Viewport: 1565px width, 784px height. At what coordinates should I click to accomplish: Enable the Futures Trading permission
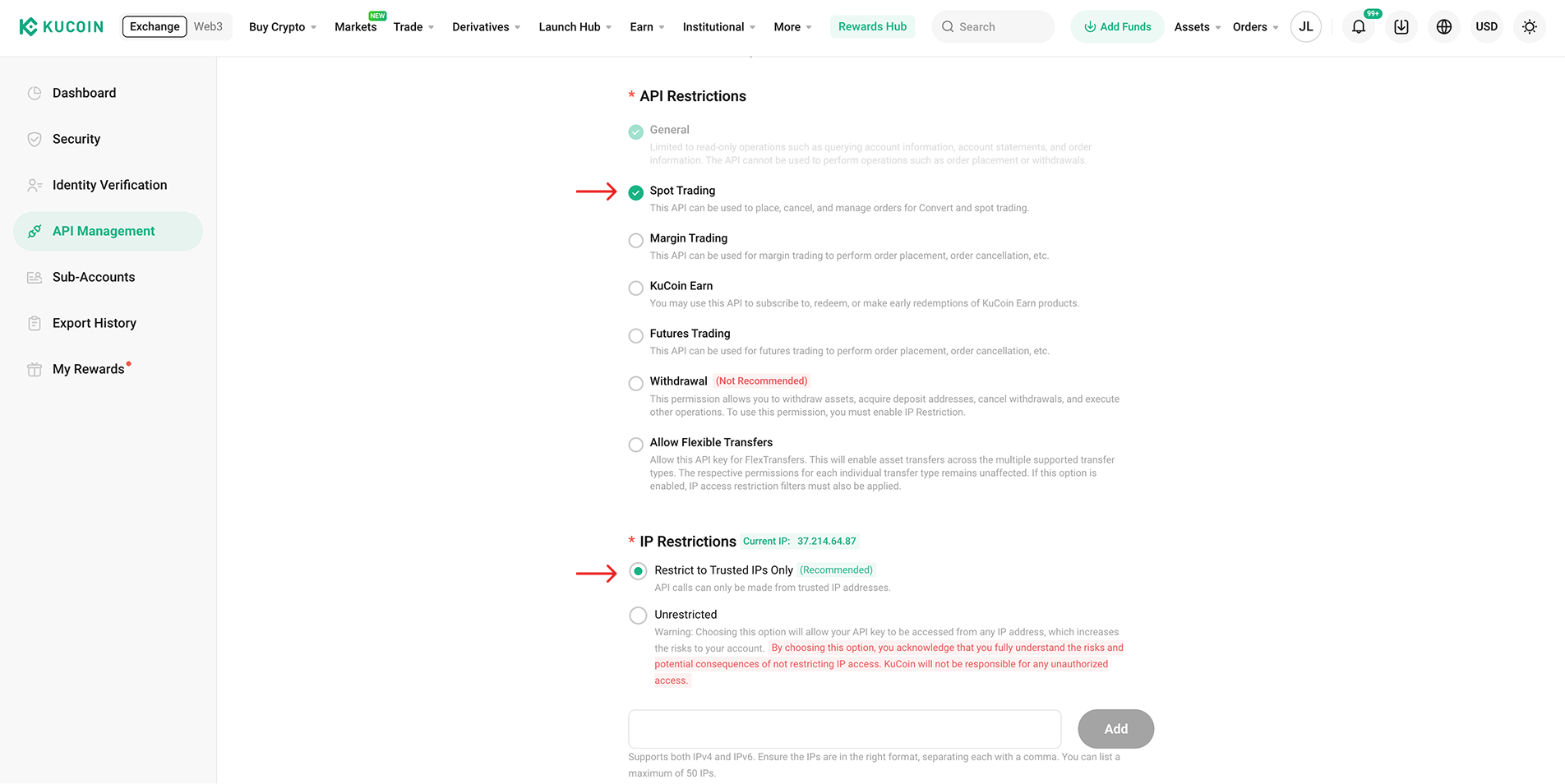click(636, 336)
